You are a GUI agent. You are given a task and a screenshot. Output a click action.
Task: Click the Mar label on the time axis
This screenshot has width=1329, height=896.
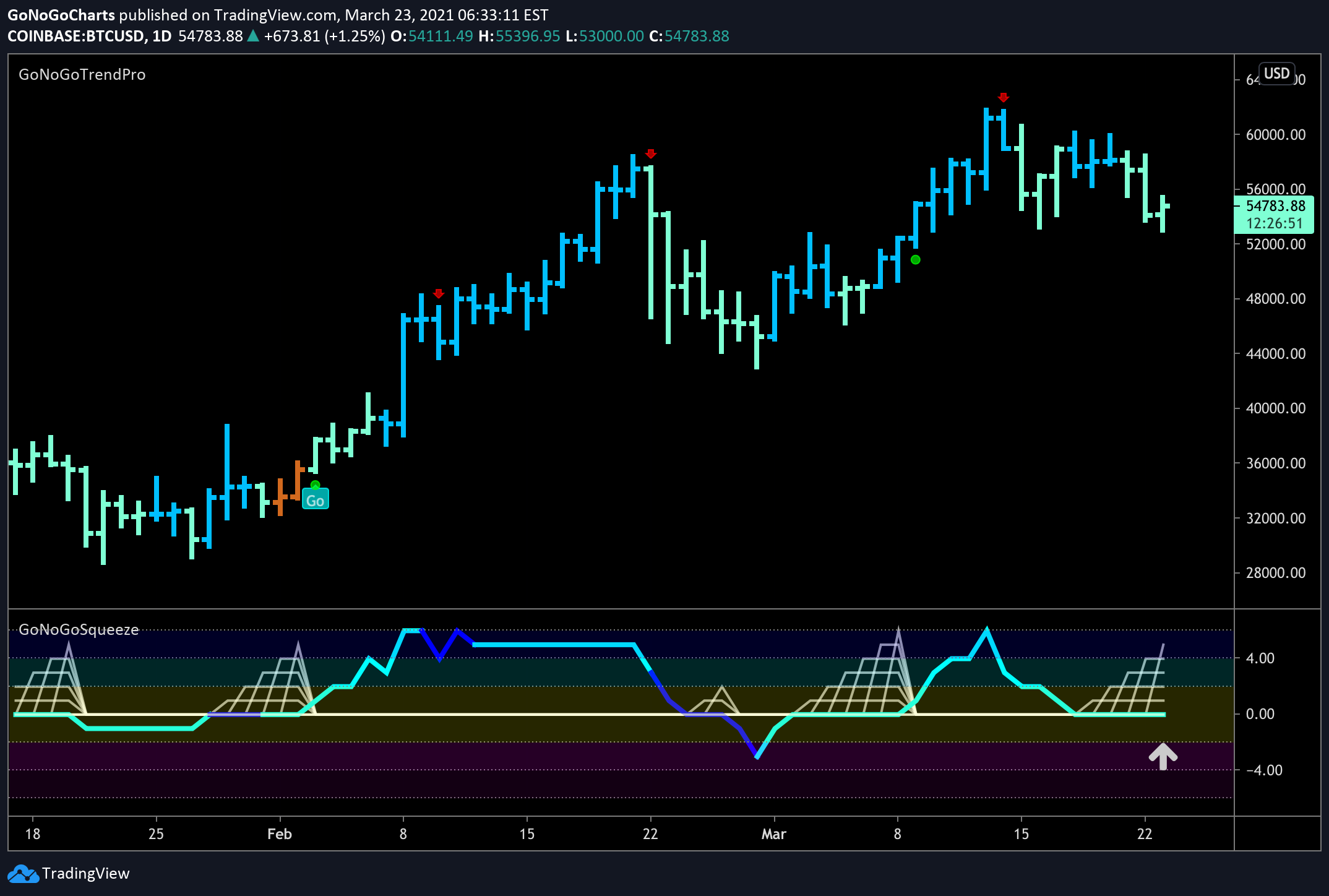point(774,834)
